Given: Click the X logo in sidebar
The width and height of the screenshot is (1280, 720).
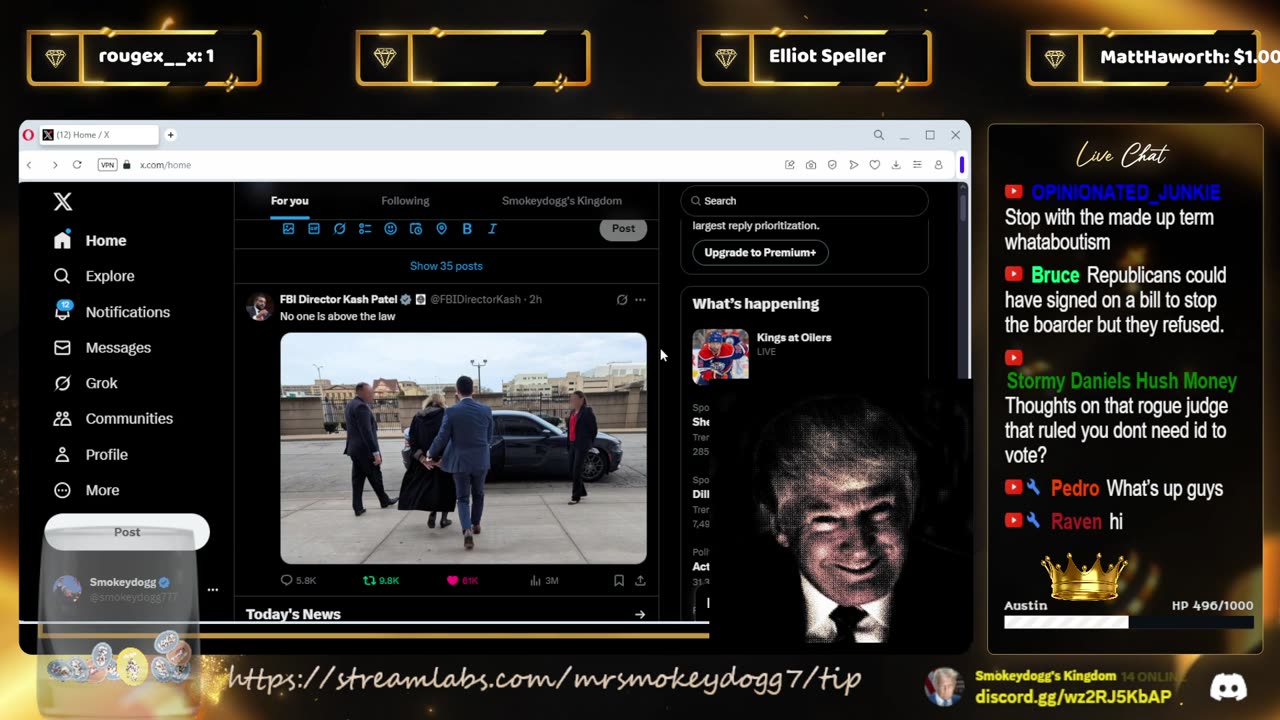Looking at the screenshot, I should tap(63, 202).
